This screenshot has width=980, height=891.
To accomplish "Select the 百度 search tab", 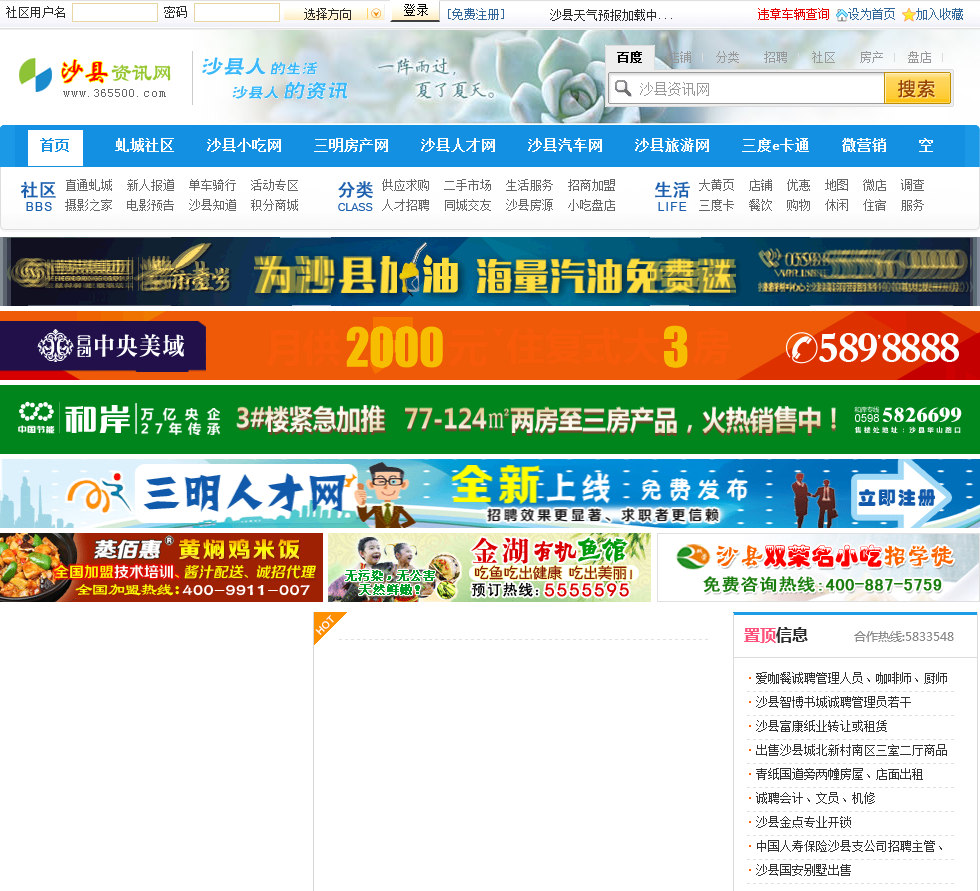I will [629, 57].
